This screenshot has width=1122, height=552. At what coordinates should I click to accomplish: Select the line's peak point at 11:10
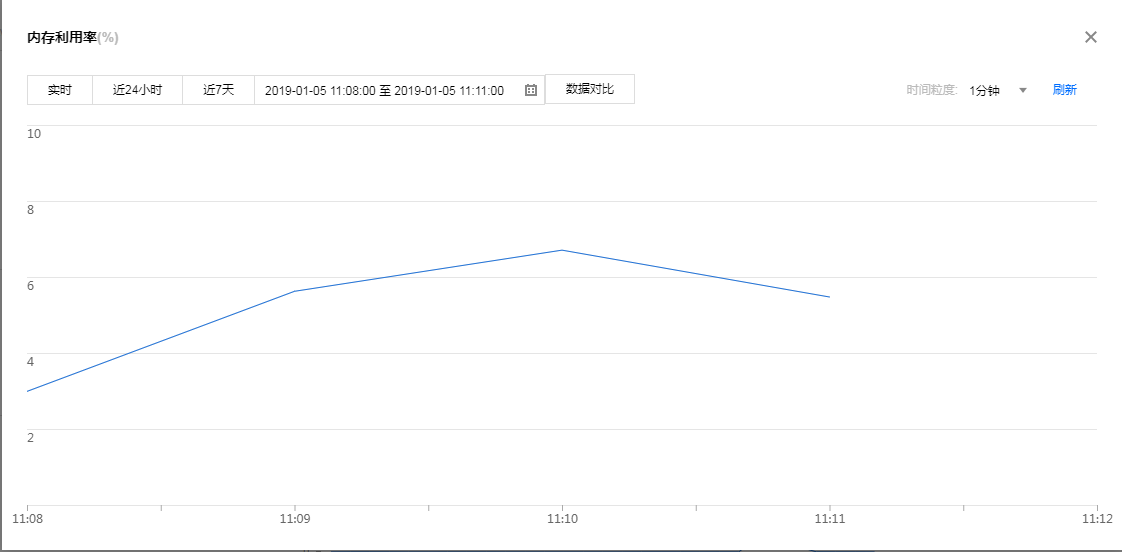(562, 250)
